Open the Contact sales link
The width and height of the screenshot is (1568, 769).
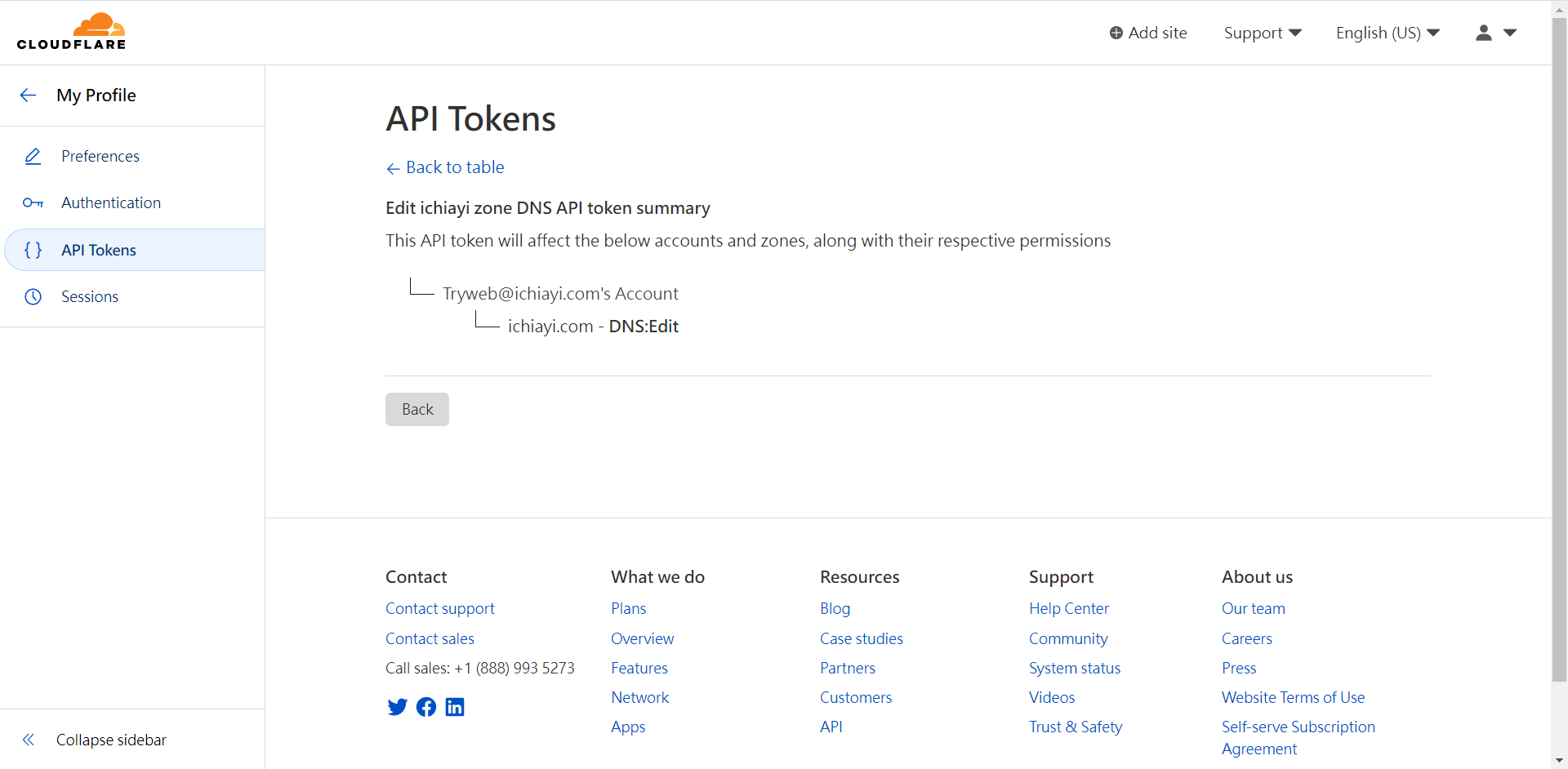tap(430, 638)
